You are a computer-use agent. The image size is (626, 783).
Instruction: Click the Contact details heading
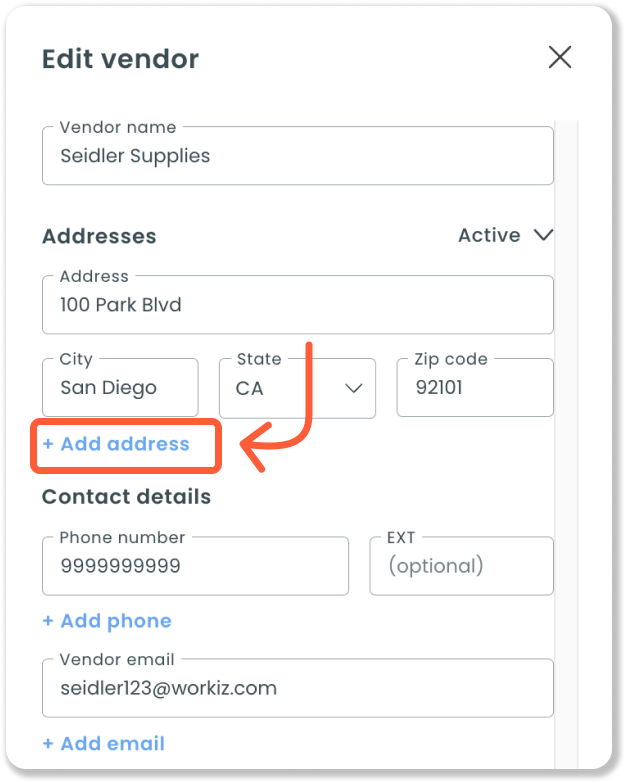[127, 497]
